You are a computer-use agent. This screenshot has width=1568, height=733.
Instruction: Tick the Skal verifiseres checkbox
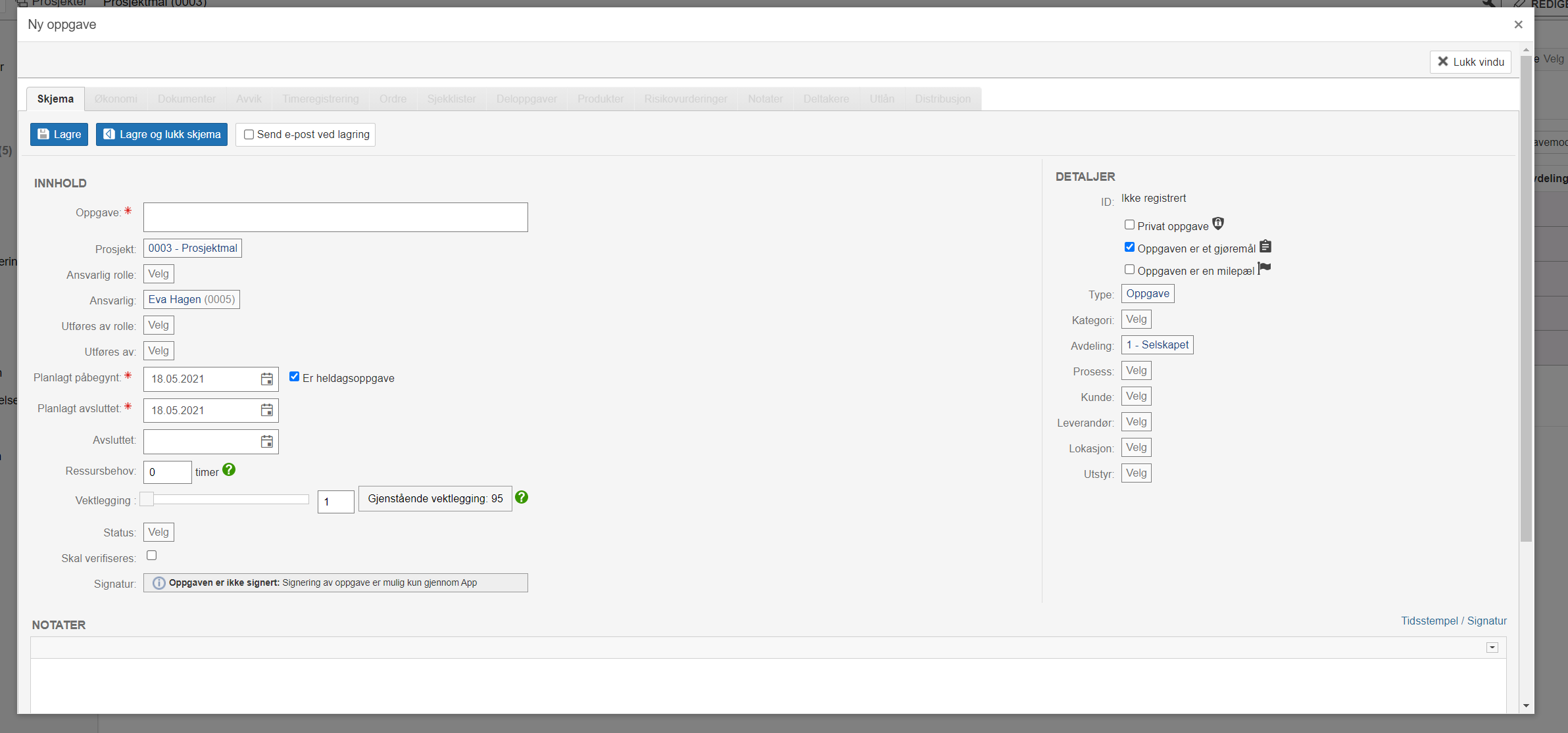pos(152,556)
